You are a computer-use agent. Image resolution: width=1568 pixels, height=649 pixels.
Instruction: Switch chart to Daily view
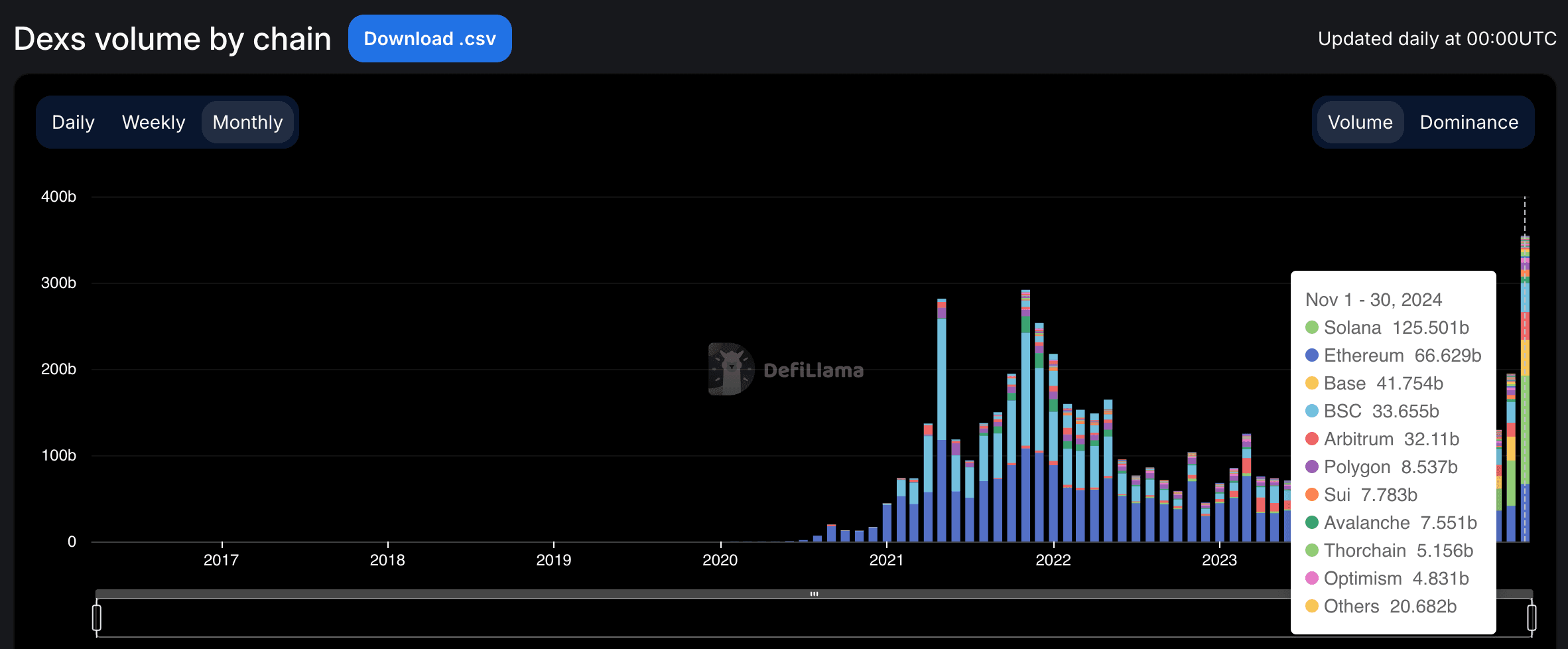coord(73,122)
